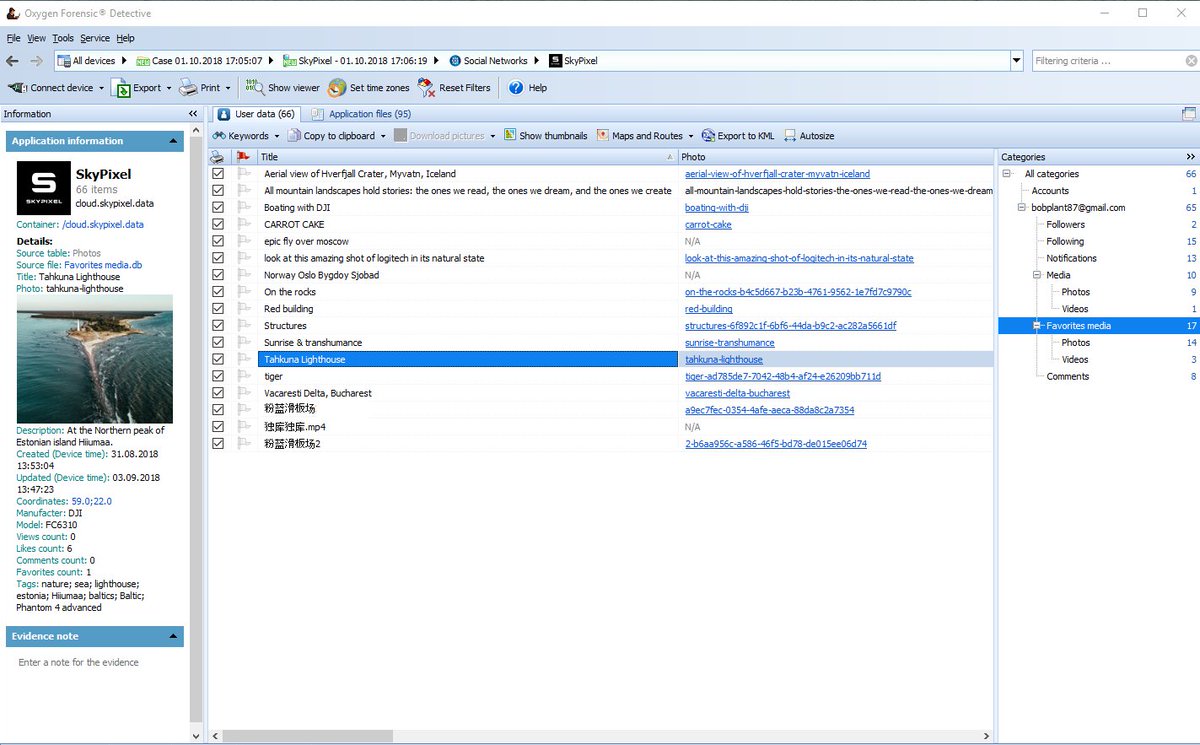The image size is (1200, 745).
Task: Collapse the bobplant87@gmail.com node
Action: tap(1022, 208)
